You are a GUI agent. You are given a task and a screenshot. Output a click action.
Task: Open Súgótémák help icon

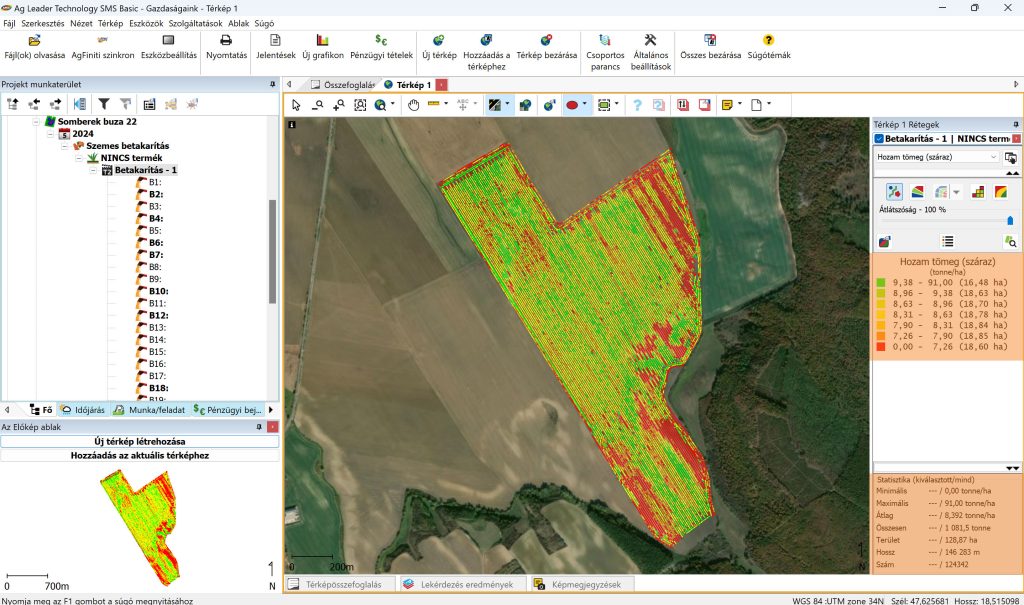(x=768, y=41)
